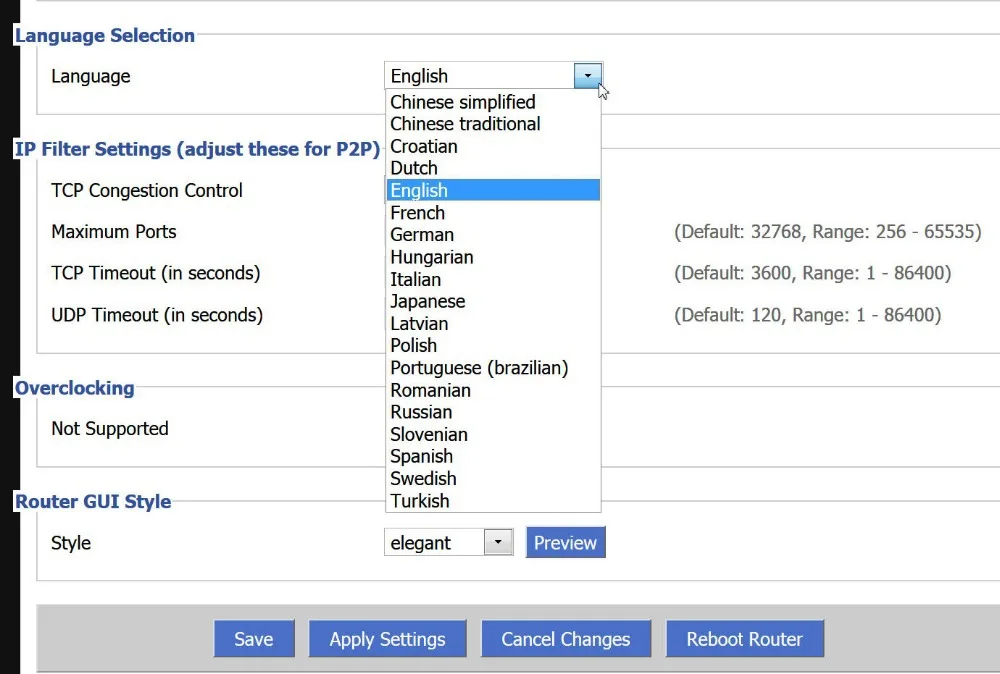Pick German in the language list
Image resolution: width=1000 pixels, height=674 pixels.
click(493, 235)
